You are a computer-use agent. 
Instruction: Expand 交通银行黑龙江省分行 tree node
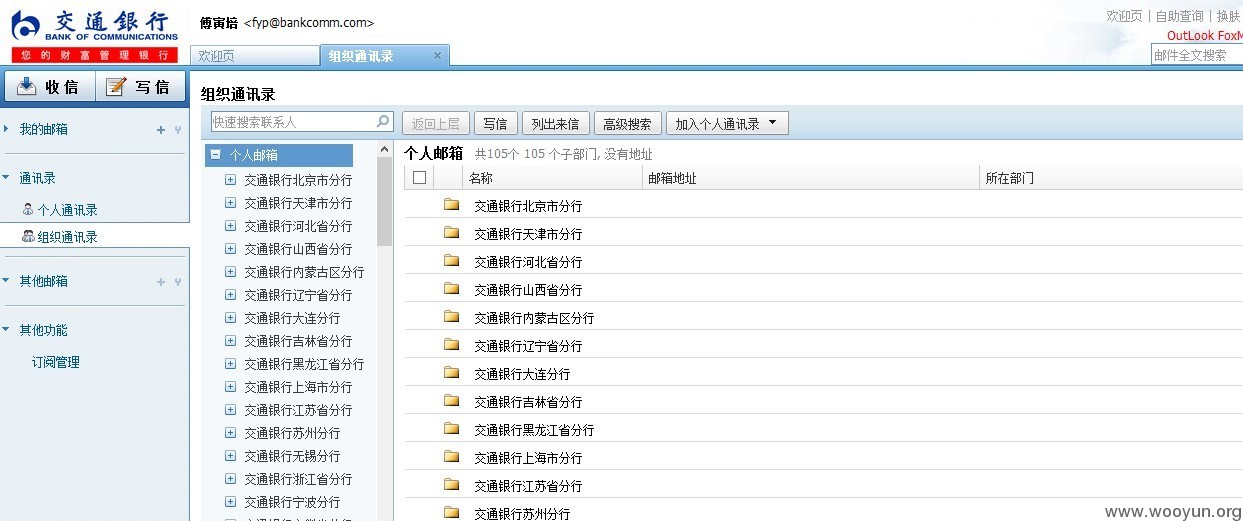tap(230, 364)
